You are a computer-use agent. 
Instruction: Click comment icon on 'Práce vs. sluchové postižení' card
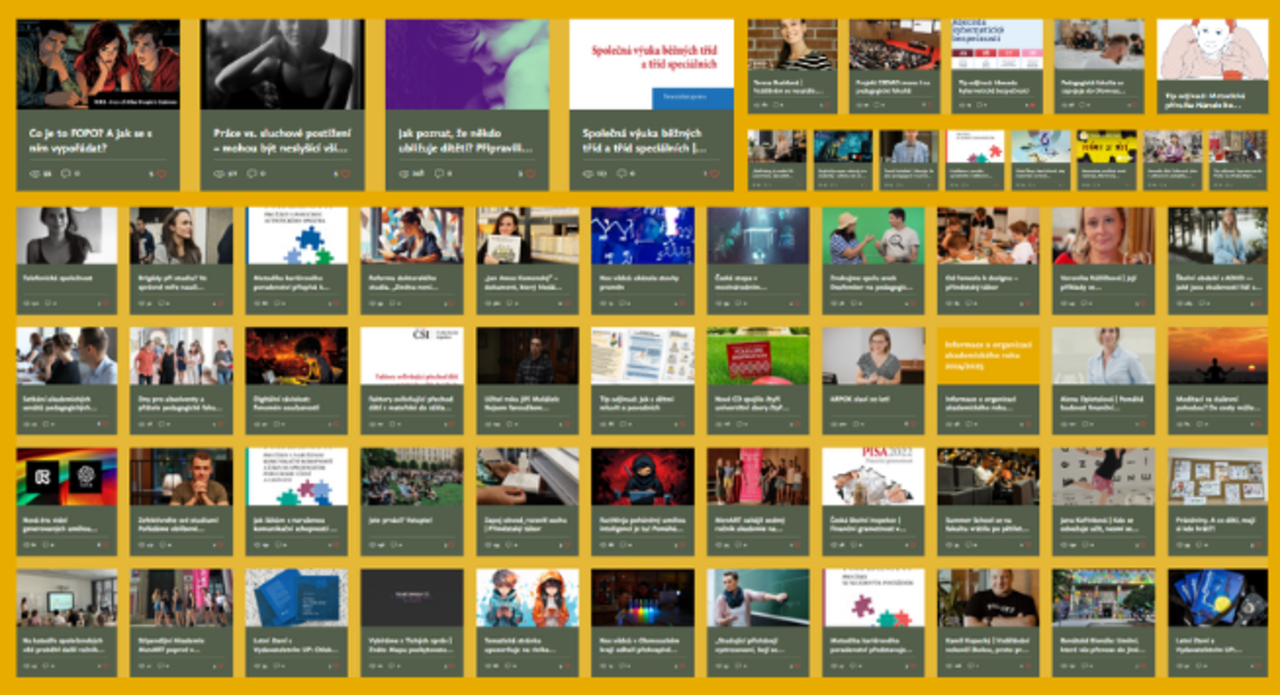pos(251,174)
